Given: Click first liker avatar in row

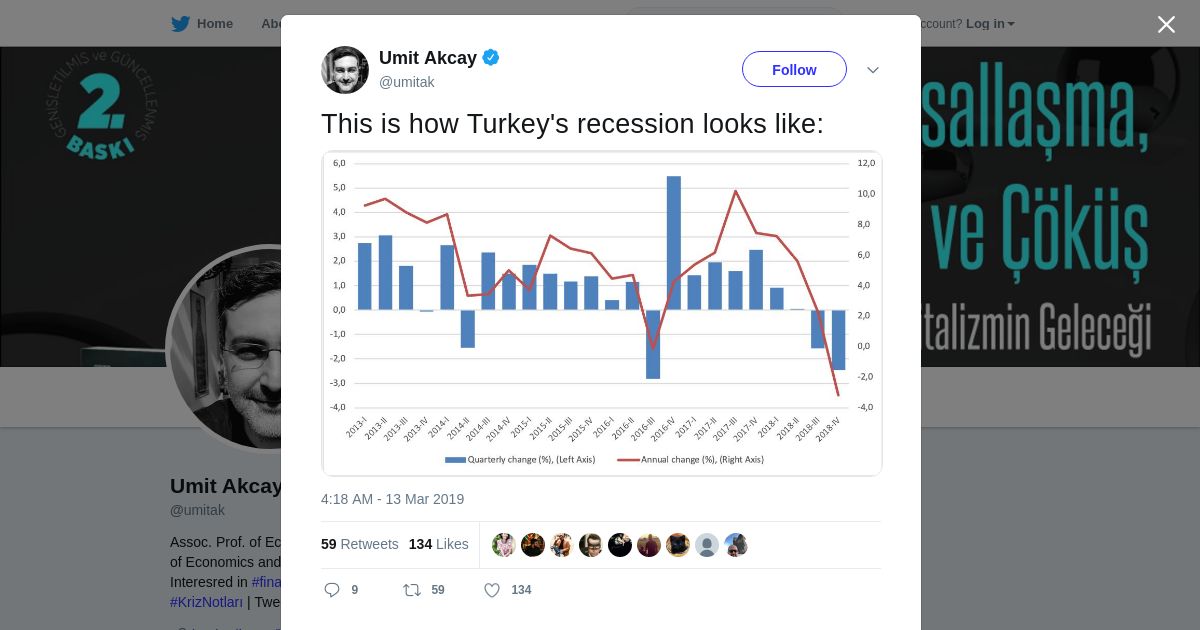Looking at the screenshot, I should pyautogui.click(x=504, y=545).
